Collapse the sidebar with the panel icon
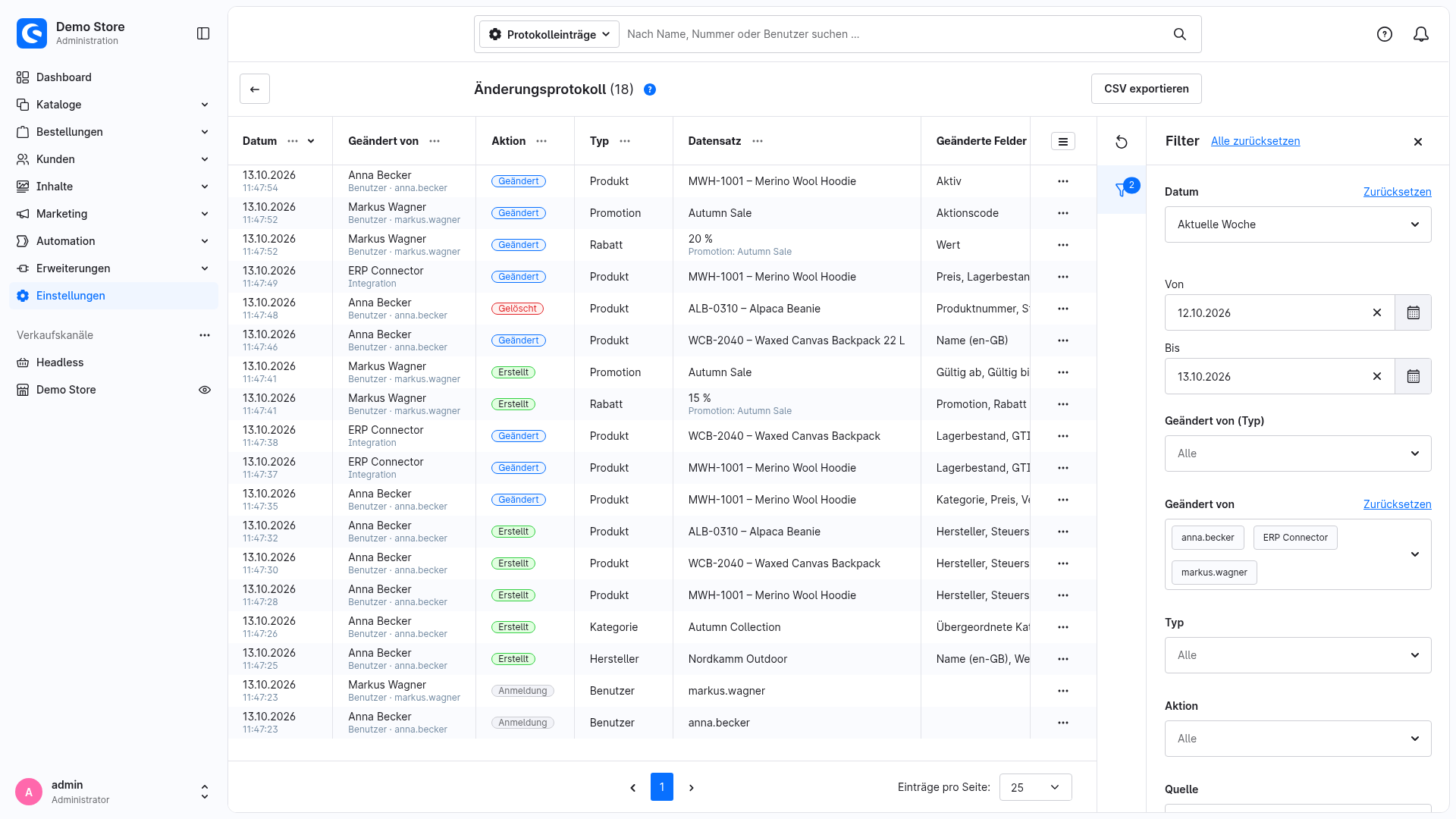The image size is (1456, 819). (203, 33)
